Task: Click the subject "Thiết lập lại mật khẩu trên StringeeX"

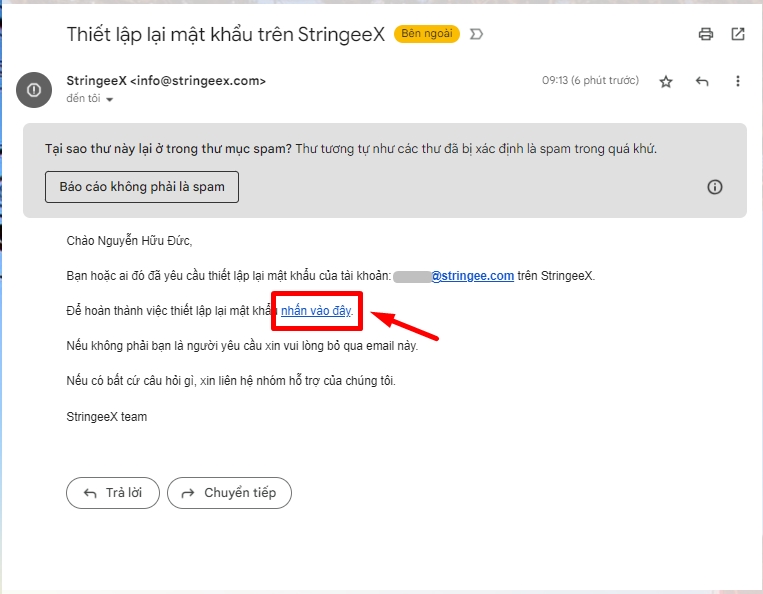Action: [x=225, y=34]
